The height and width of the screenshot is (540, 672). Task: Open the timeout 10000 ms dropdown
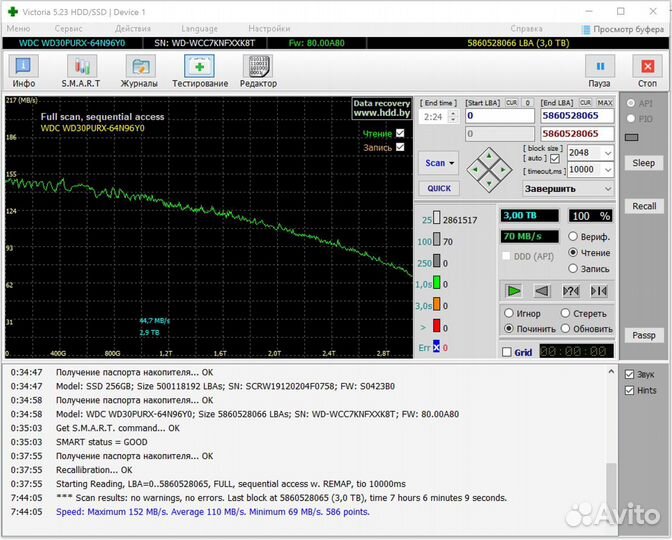[607, 170]
